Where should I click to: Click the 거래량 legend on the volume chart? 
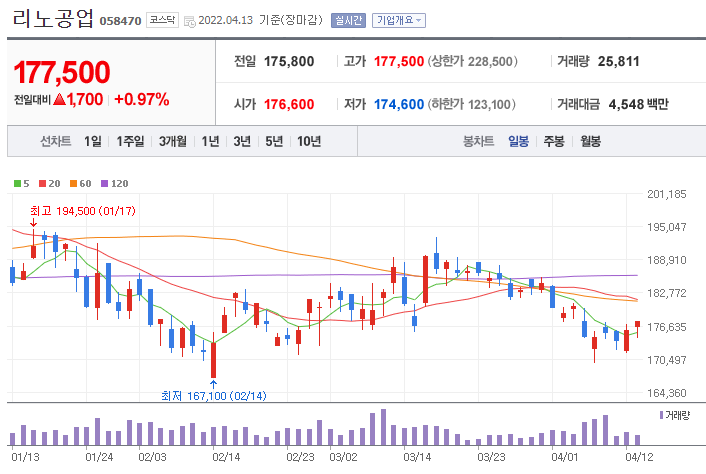pos(674,415)
